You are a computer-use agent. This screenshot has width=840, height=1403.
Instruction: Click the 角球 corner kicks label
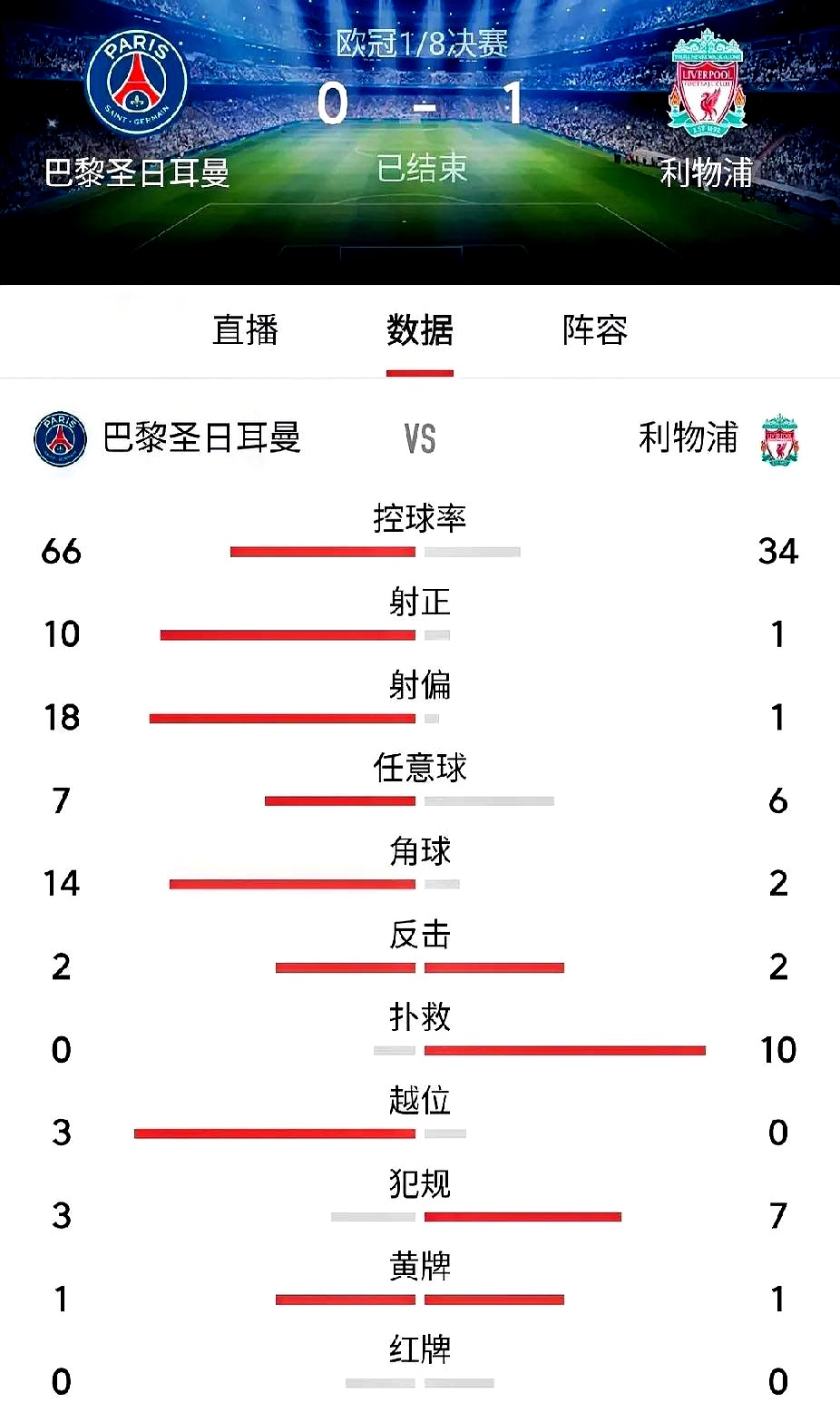(420, 851)
